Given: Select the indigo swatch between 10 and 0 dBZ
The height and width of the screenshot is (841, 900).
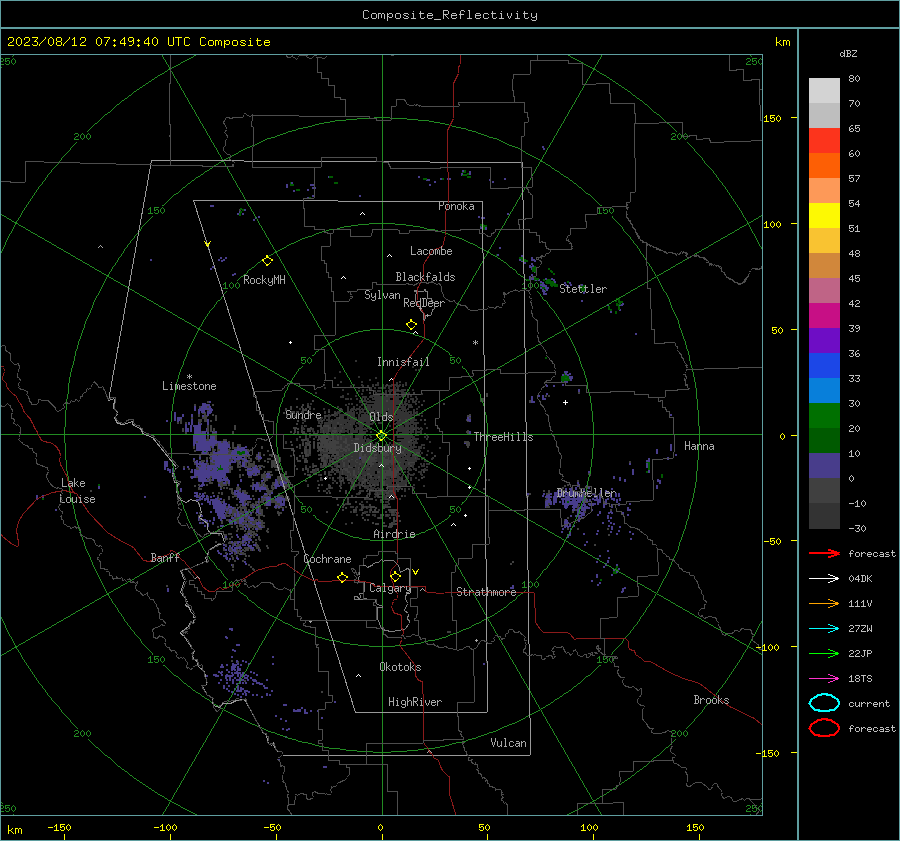Looking at the screenshot, I should [824, 466].
